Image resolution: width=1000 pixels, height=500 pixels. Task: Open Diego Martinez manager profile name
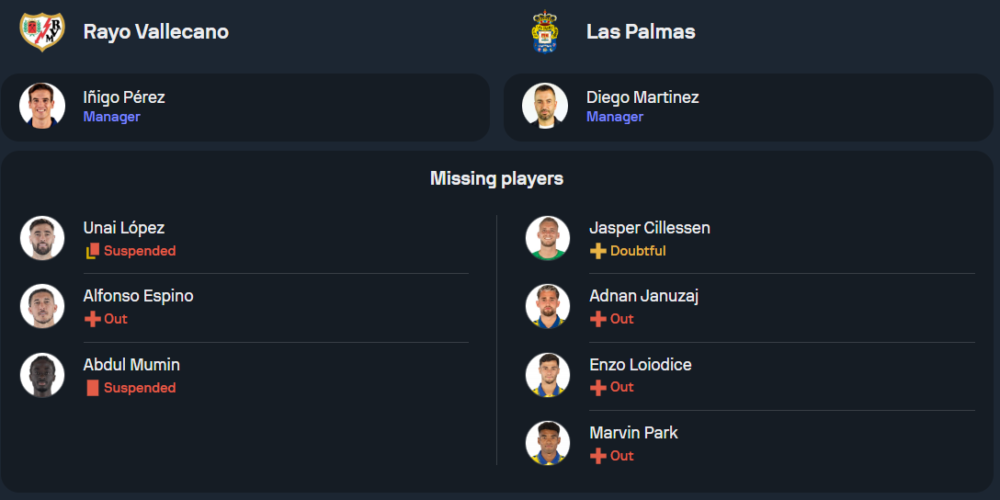(x=642, y=98)
